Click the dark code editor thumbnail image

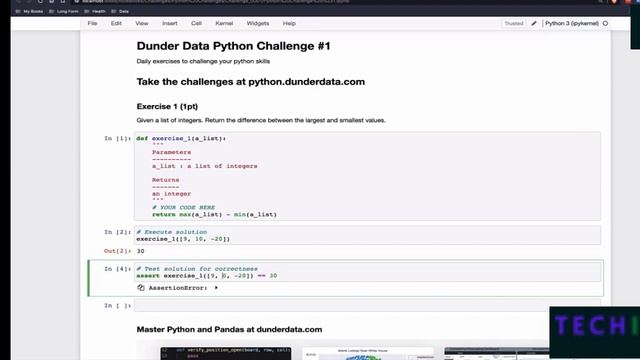pyautogui.click(x=226, y=353)
